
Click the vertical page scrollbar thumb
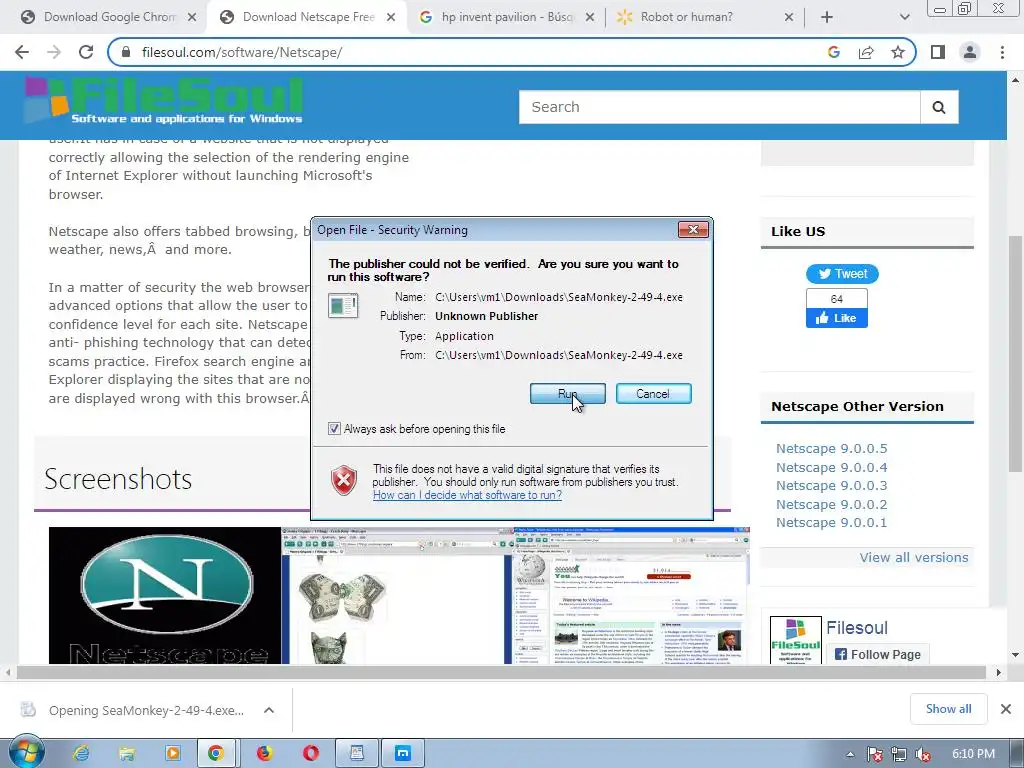coord(1015,353)
